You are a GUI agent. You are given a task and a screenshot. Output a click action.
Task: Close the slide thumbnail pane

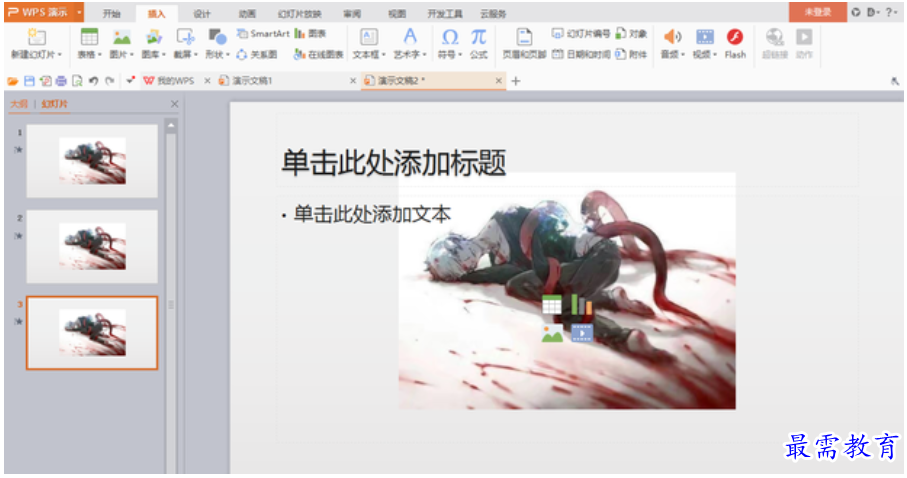coord(175,104)
